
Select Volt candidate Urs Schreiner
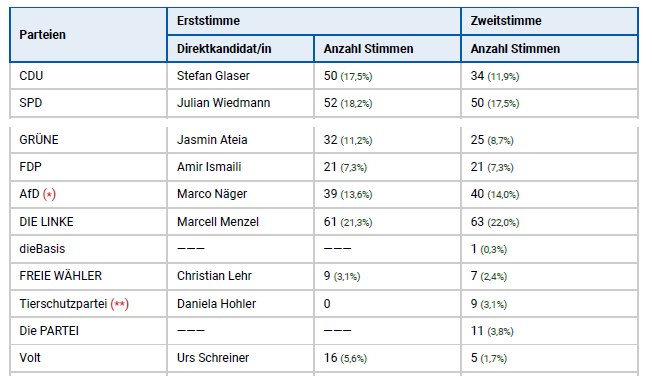pos(213,358)
